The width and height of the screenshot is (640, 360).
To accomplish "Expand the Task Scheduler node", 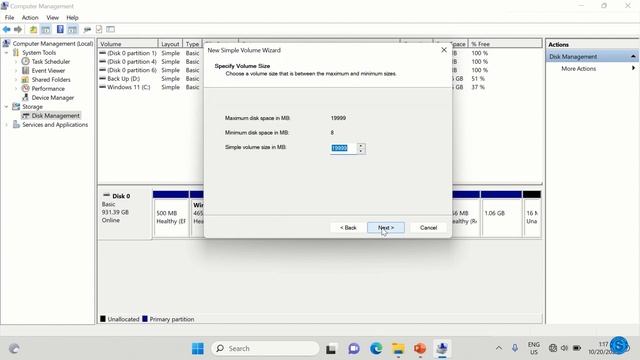I will point(16,61).
